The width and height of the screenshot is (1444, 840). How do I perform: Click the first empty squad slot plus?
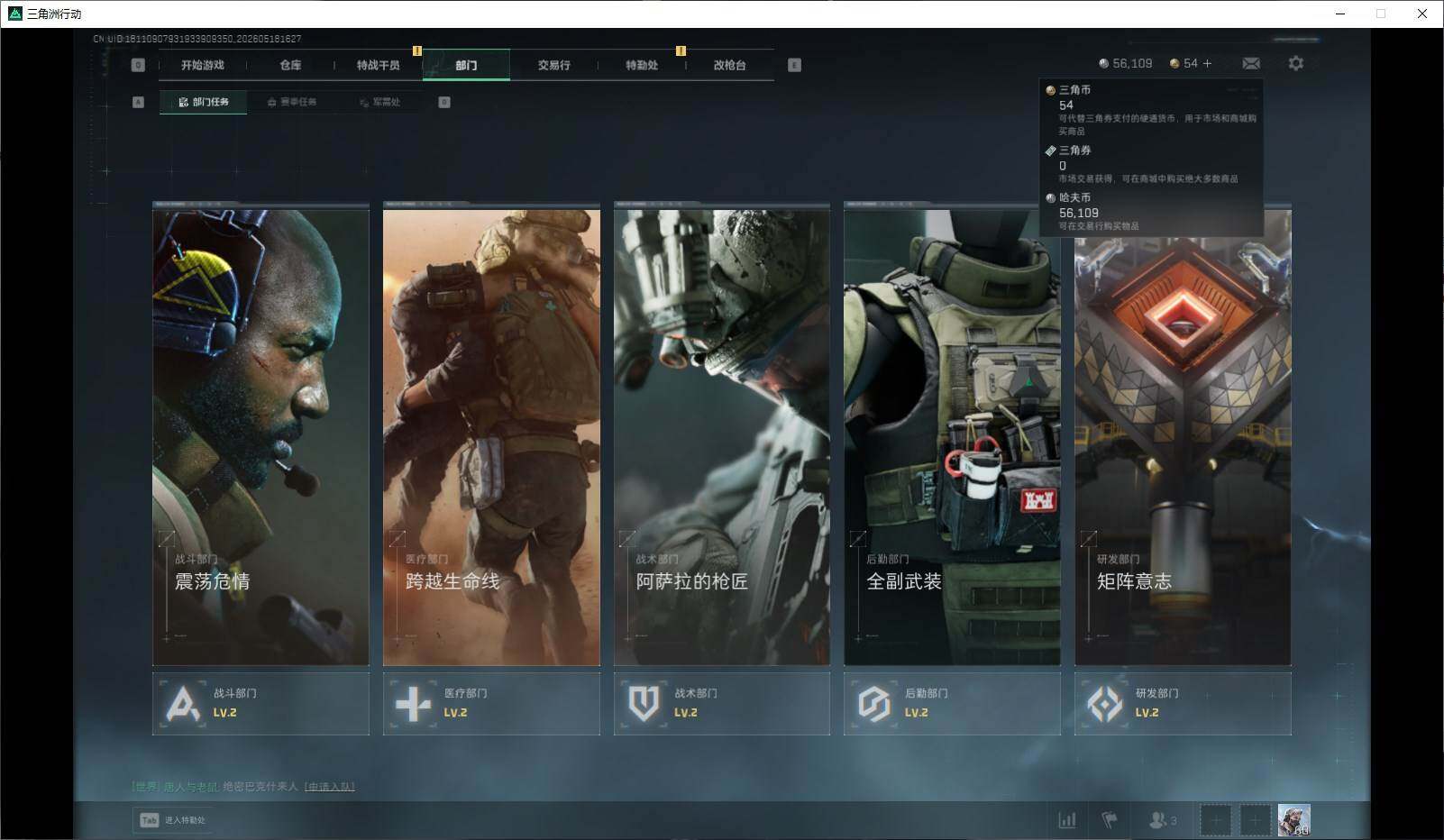1215,820
